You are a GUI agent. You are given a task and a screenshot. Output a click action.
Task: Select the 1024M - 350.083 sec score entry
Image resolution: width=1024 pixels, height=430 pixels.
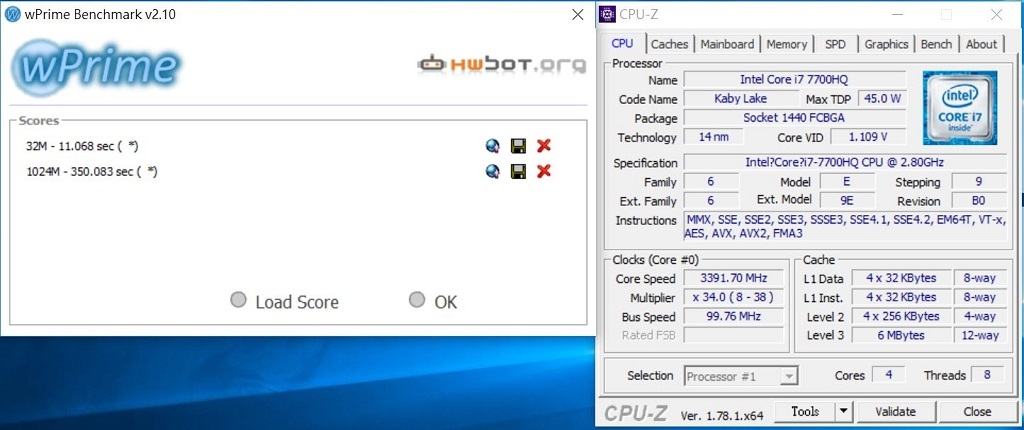coord(92,171)
